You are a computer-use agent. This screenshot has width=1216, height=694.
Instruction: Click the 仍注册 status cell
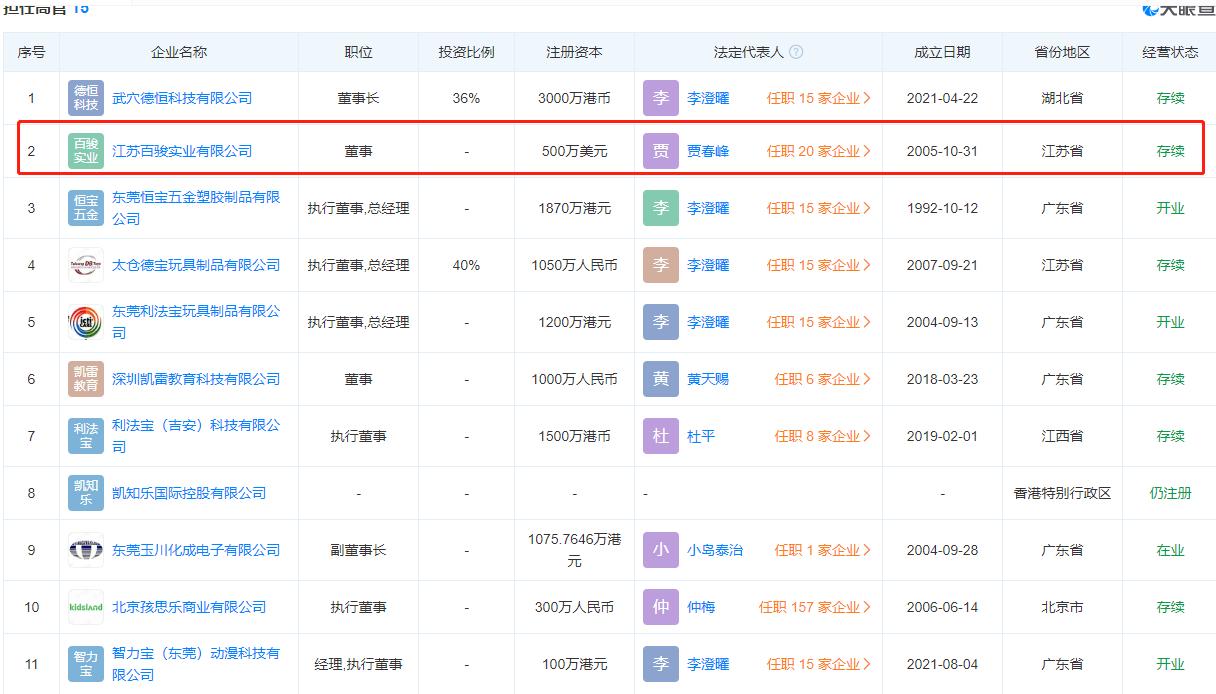[x=1170, y=493]
